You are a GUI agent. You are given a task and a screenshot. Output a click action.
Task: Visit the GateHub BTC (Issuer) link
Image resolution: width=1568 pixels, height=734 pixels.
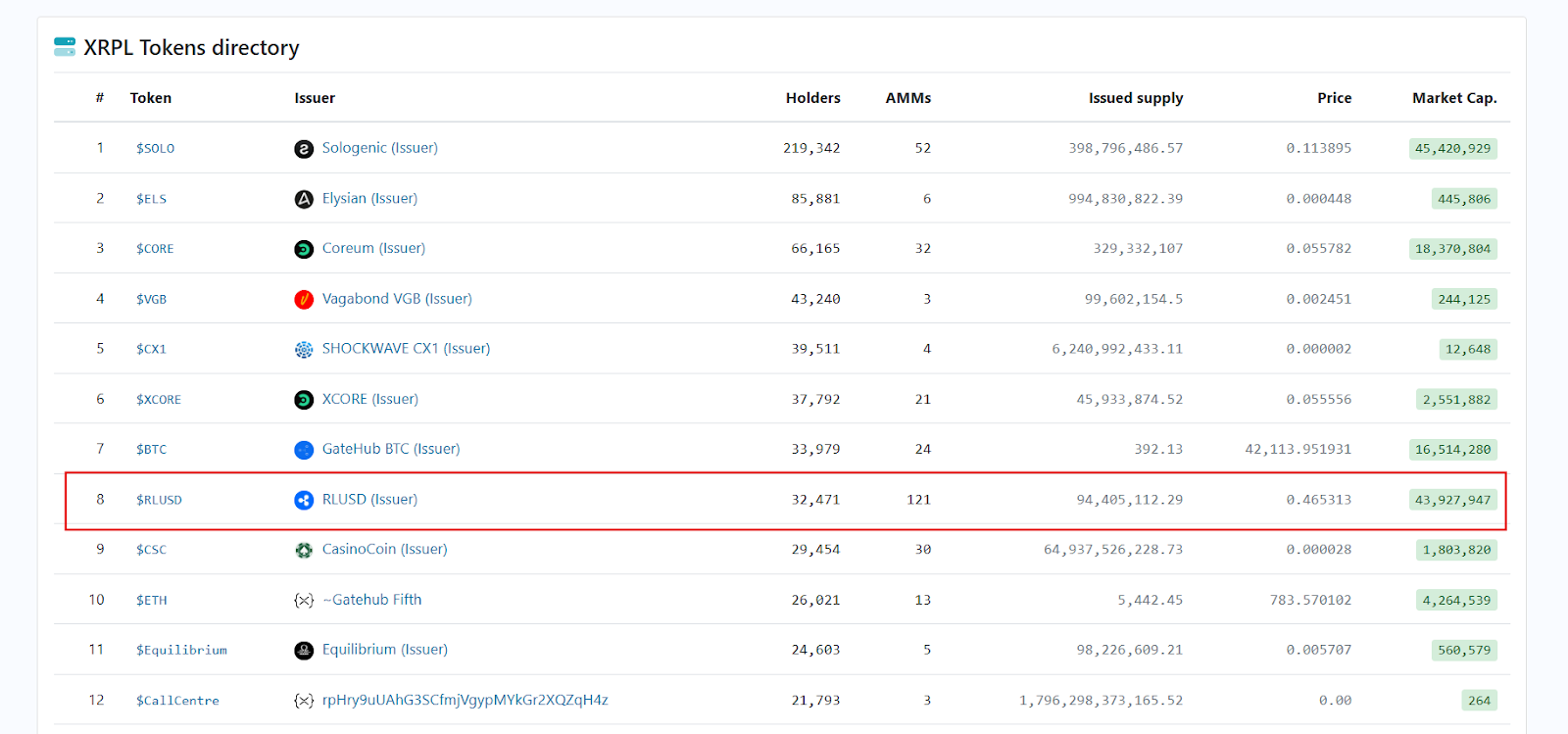[391, 449]
